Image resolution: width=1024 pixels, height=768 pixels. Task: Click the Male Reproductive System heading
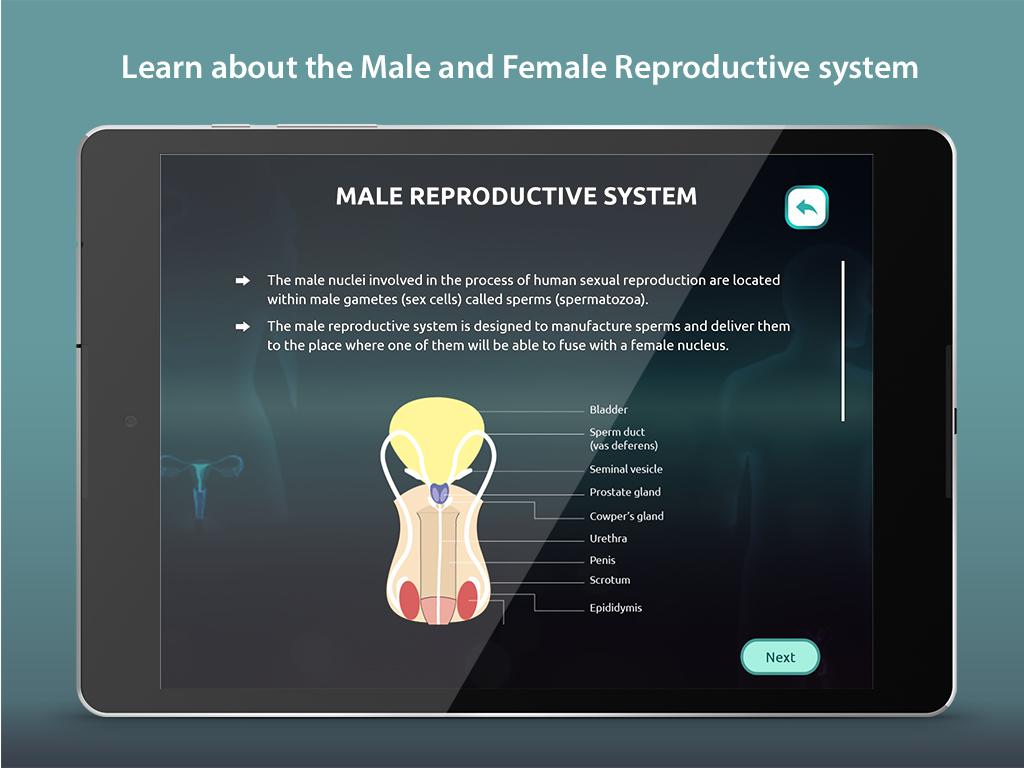pos(516,196)
